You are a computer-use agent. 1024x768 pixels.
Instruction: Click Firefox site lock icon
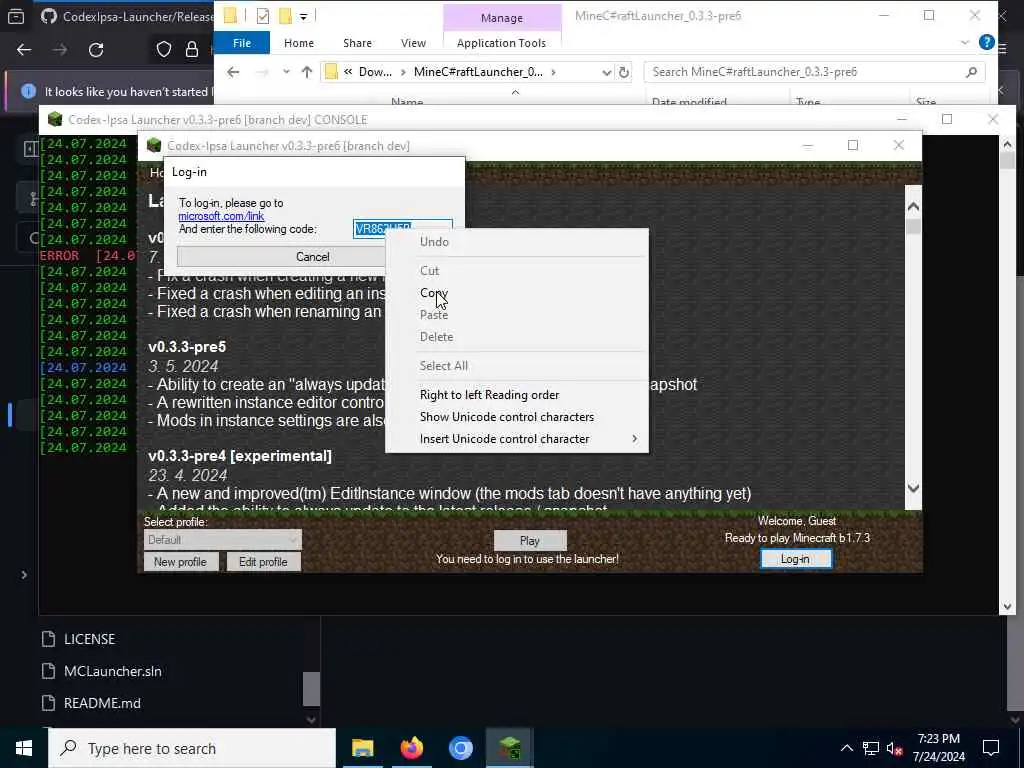[x=192, y=50]
